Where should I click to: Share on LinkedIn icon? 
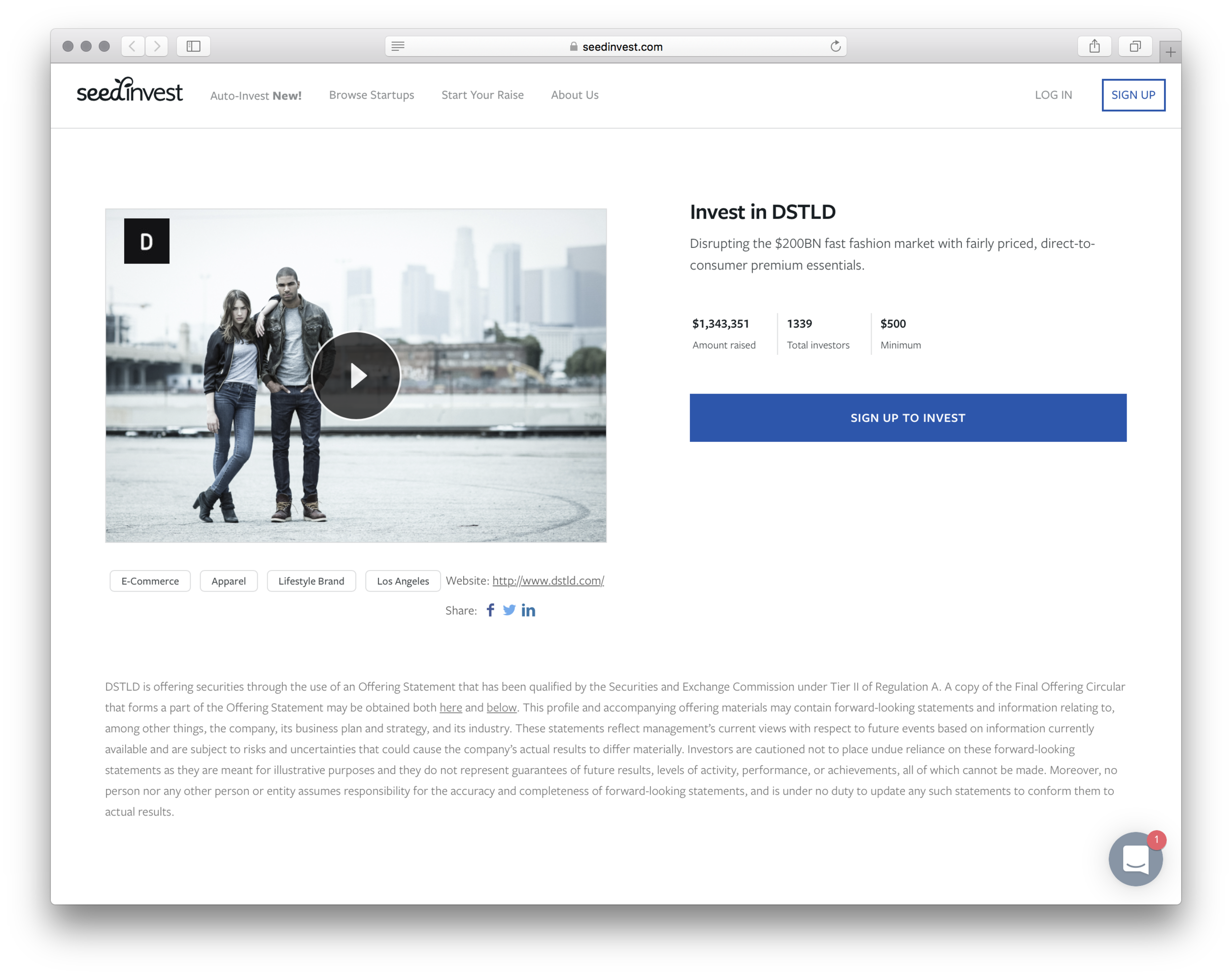(x=529, y=610)
